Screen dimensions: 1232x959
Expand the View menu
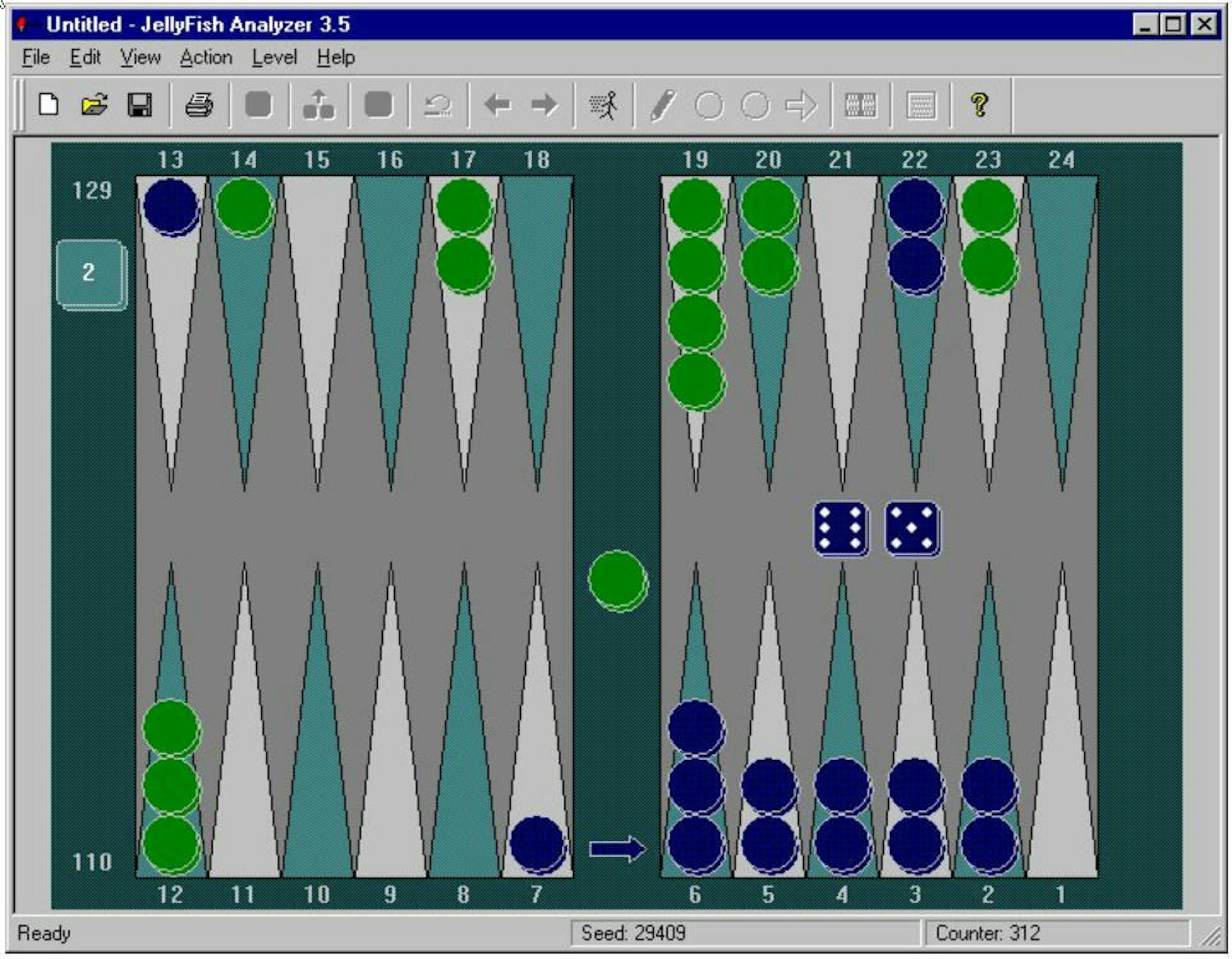click(x=141, y=58)
